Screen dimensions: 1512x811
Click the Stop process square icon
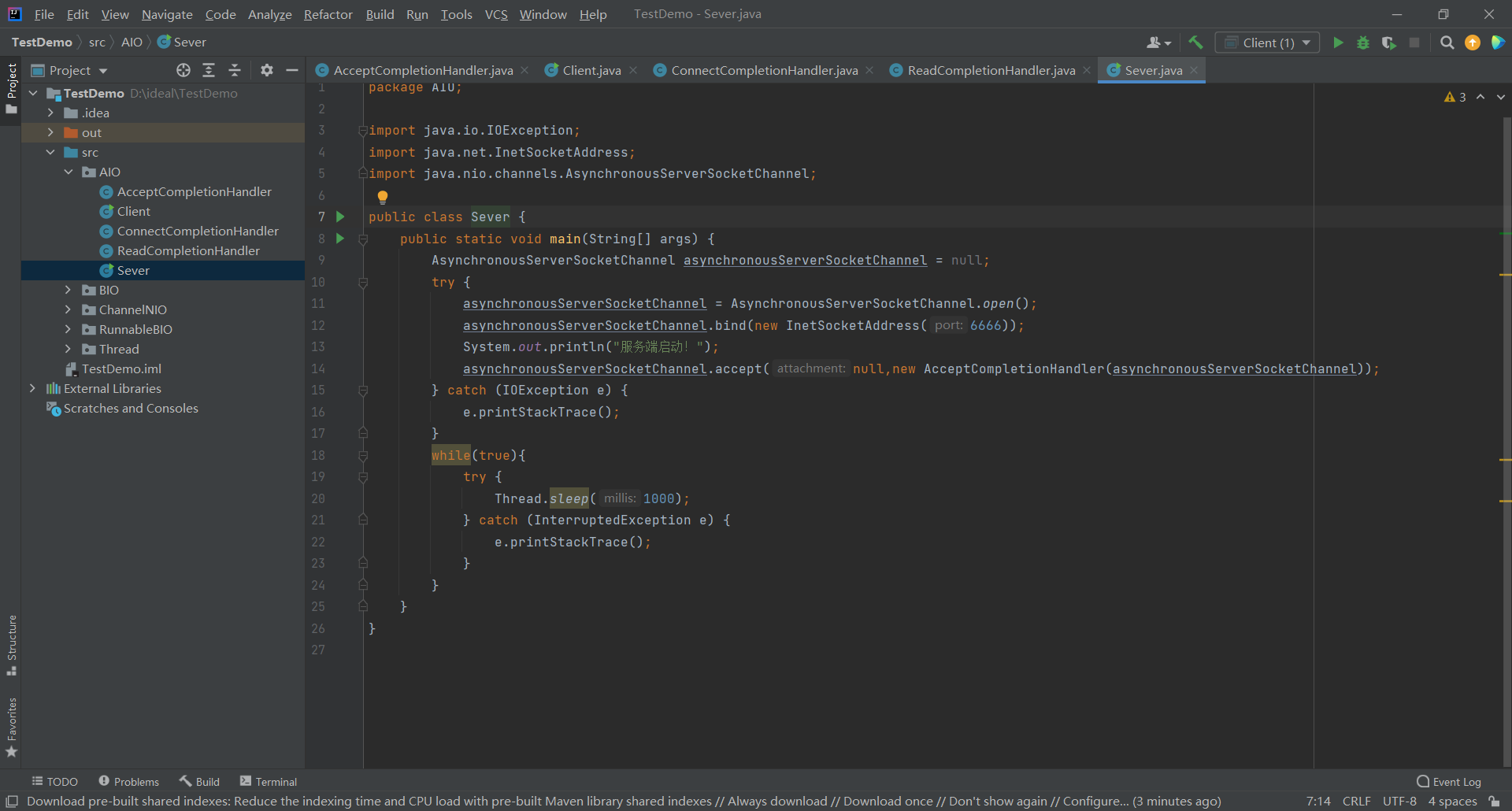coord(1414,43)
